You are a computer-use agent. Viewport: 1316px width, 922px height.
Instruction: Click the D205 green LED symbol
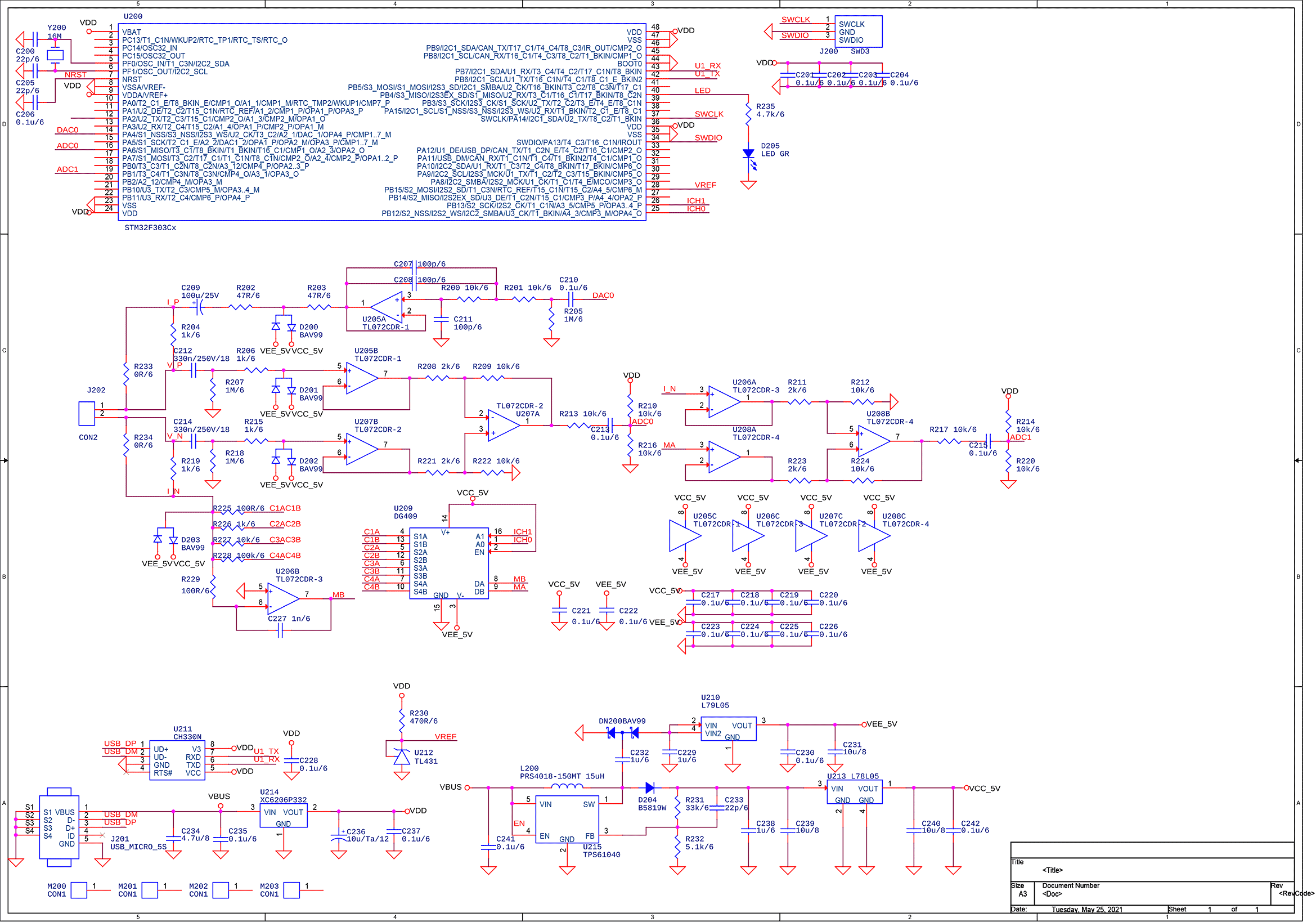[x=748, y=154]
